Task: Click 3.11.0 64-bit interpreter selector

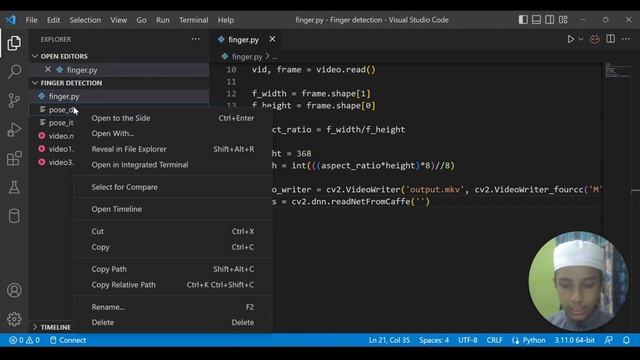Action: tap(574, 340)
